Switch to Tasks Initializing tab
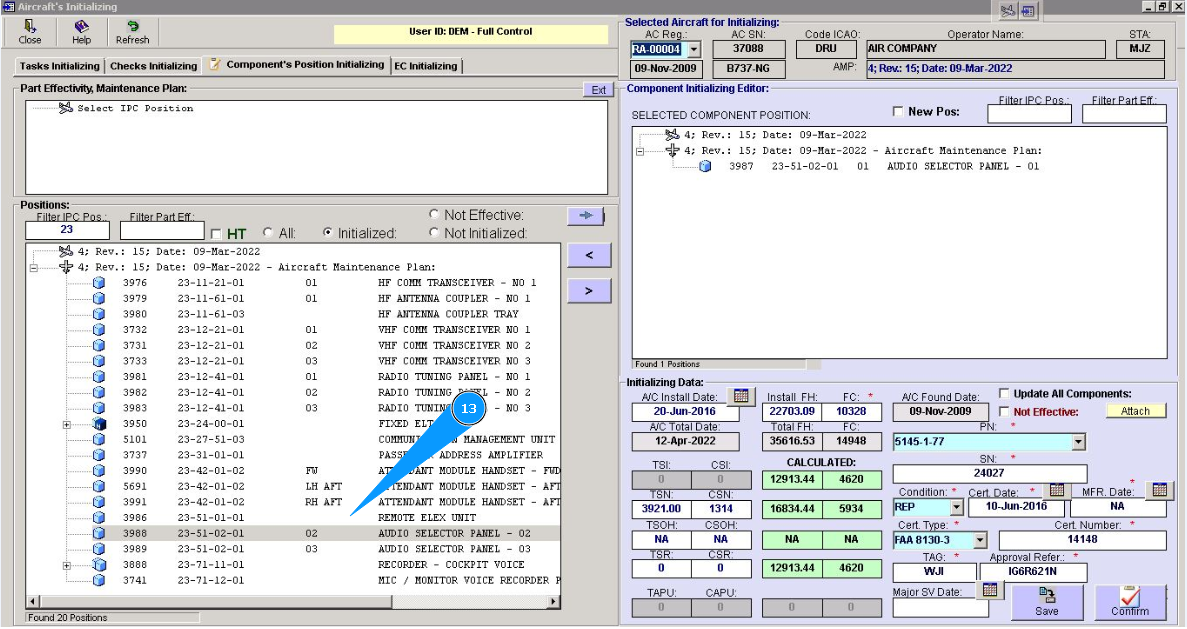Viewport: 1187px width, 629px height. (x=60, y=66)
